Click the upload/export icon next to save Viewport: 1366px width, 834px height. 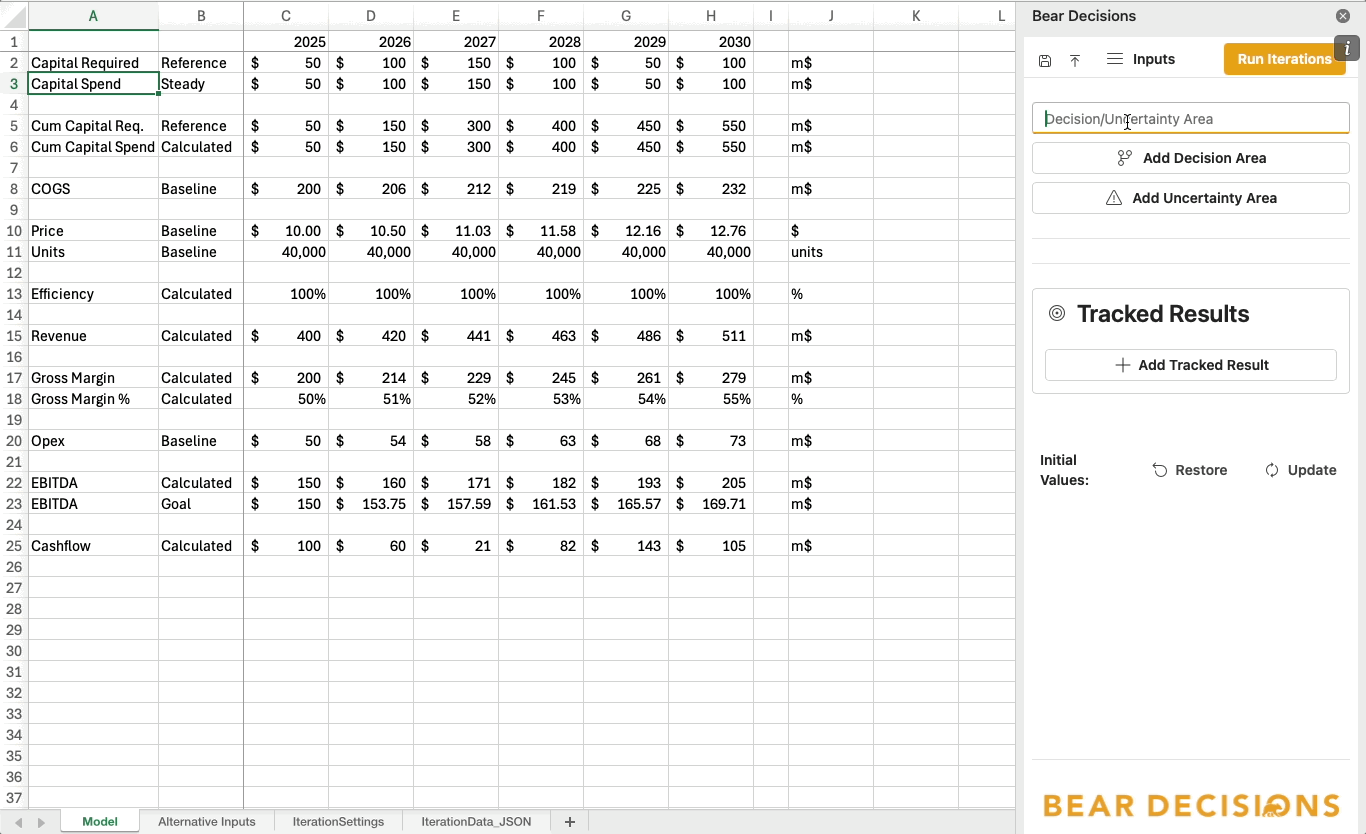(1075, 60)
